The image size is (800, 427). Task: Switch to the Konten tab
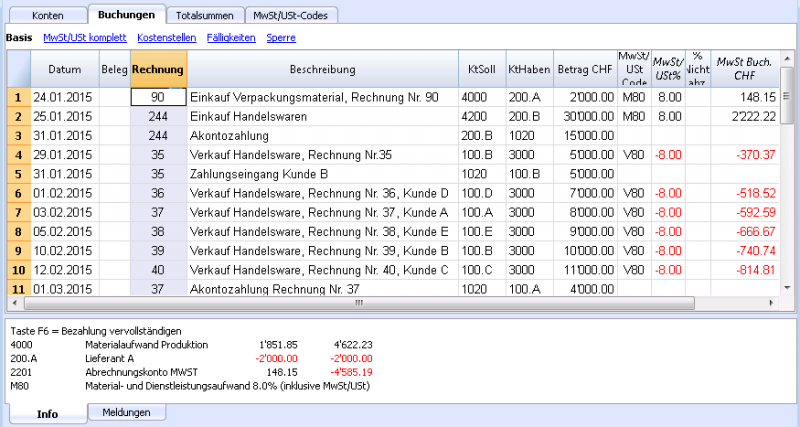(x=47, y=15)
